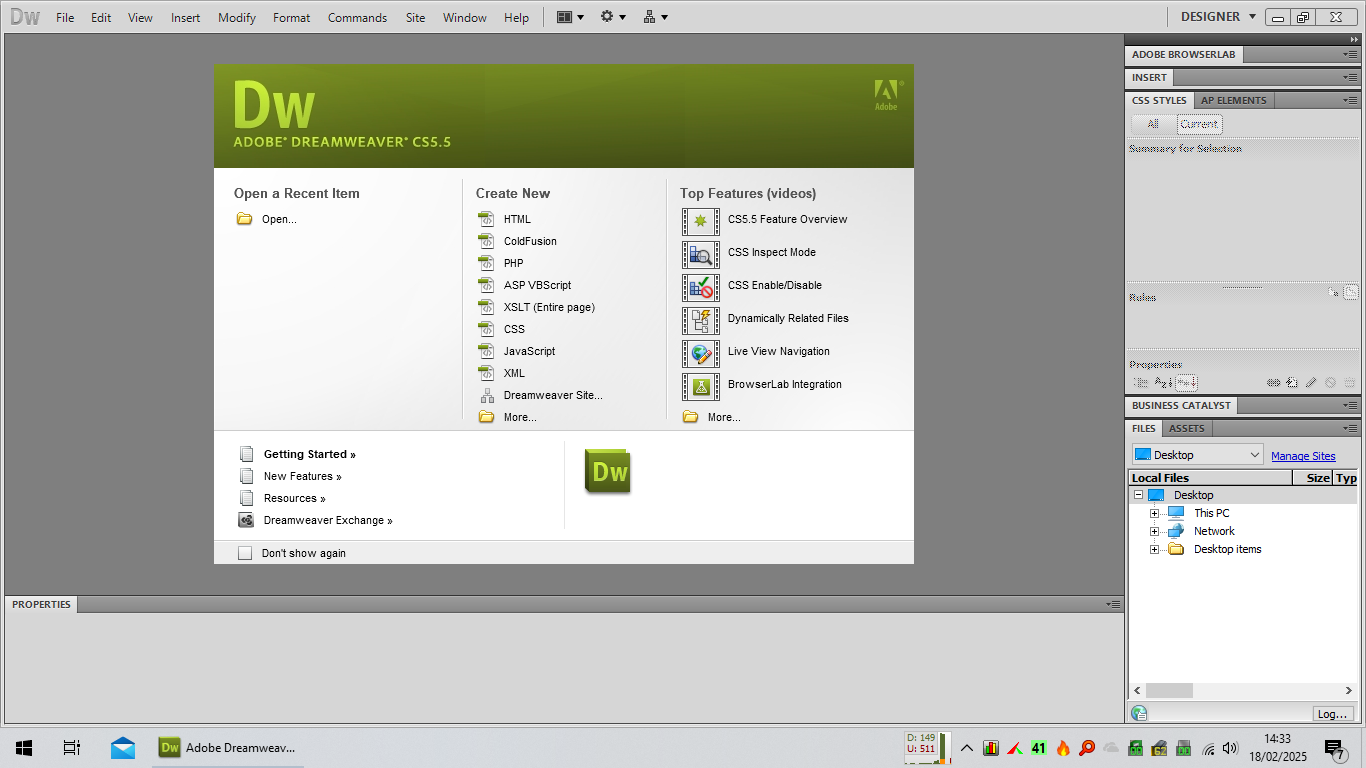
Task: Collapse the Desktop tree root node
Action: 1138,495
